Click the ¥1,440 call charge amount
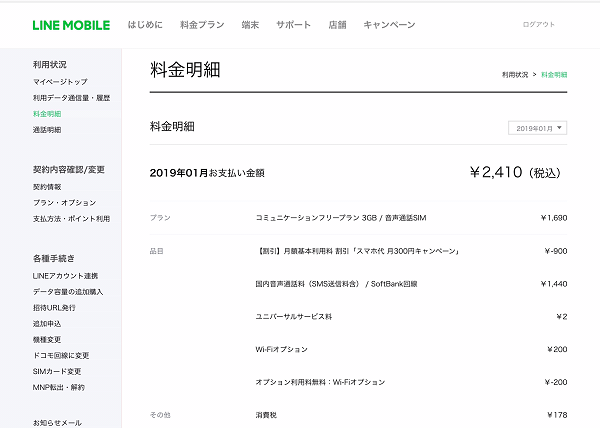This screenshot has height=428, width=600. tap(554, 284)
